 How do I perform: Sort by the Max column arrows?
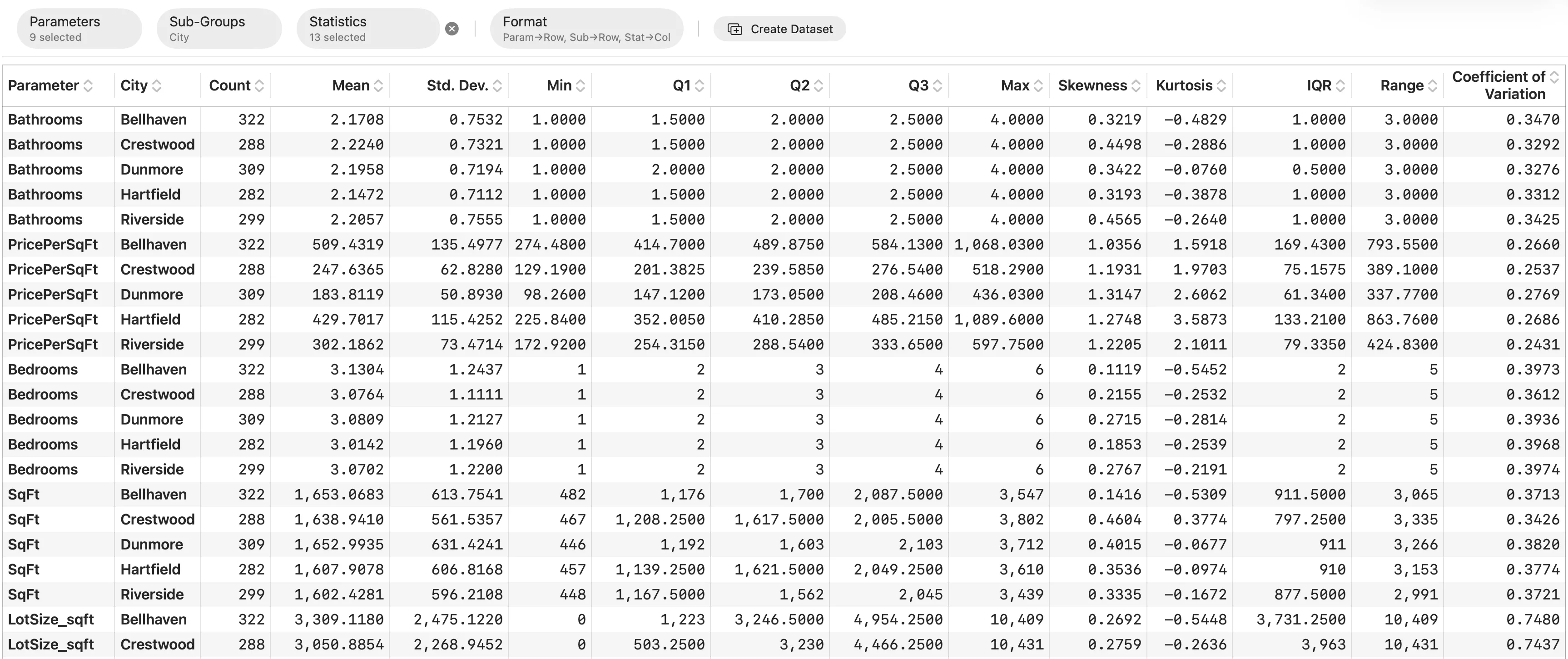click(x=1038, y=86)
